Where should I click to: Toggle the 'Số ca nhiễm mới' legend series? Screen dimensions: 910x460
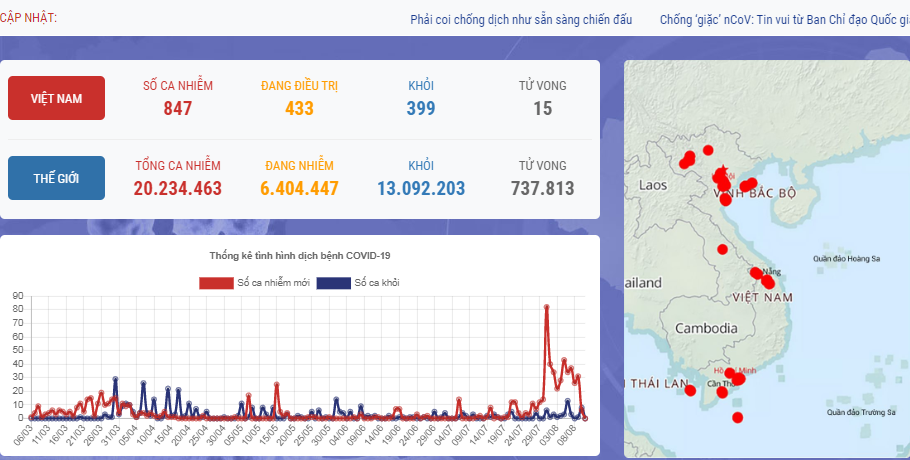270,283
